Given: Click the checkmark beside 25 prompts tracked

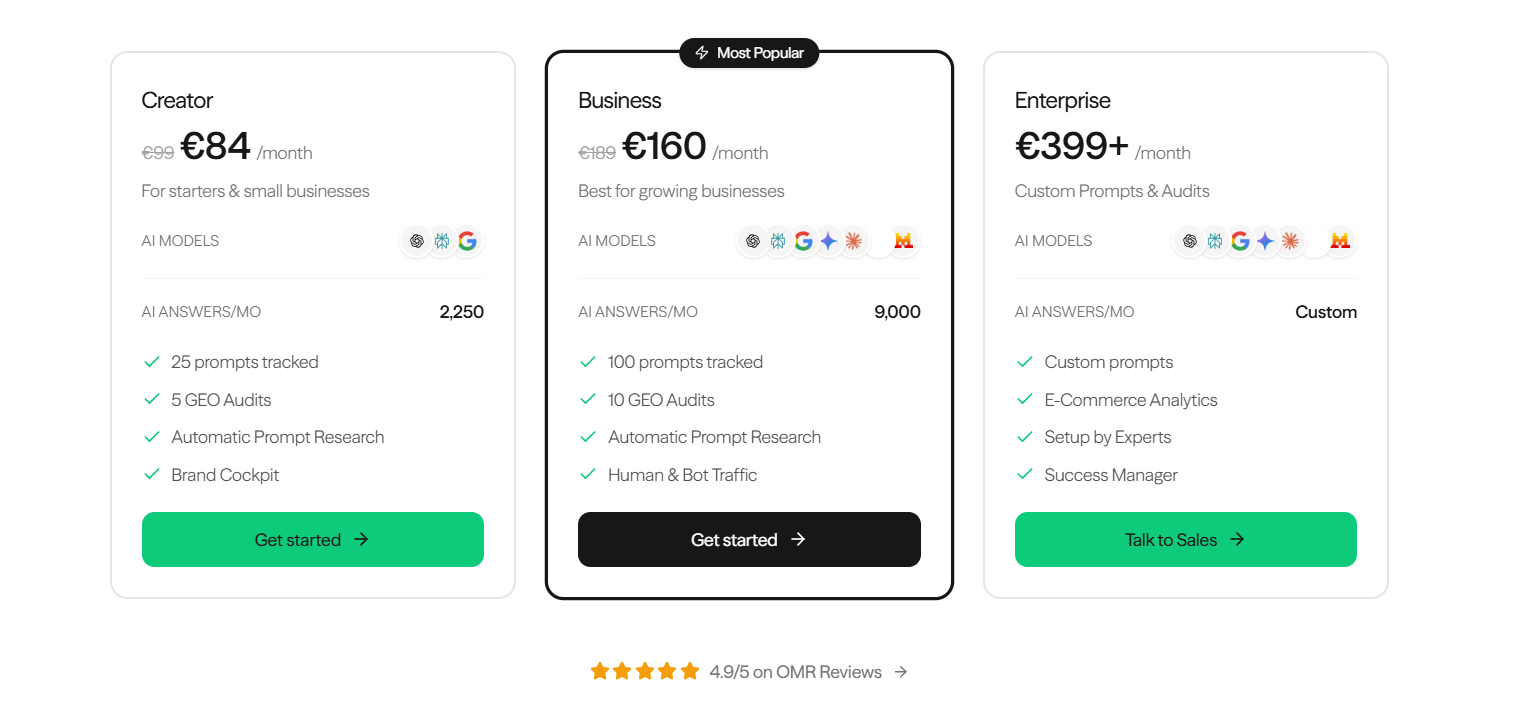Looking at the screenshot, I should 152,362.
